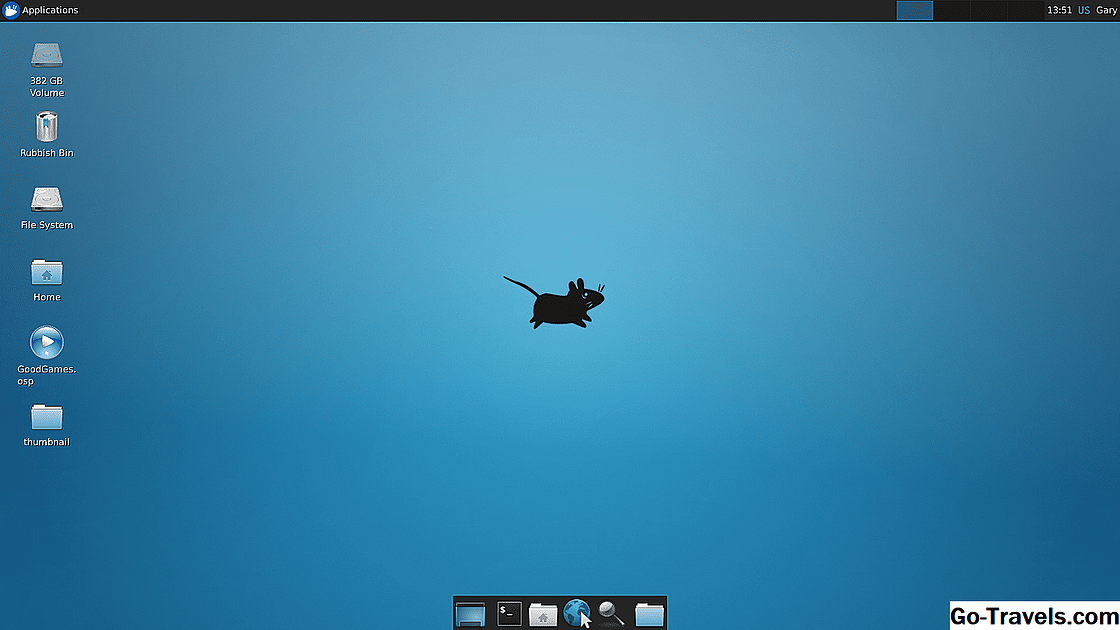Switch to the fourth workspace in pager
Viewport: 1120px width, 630px height.
1026,10
